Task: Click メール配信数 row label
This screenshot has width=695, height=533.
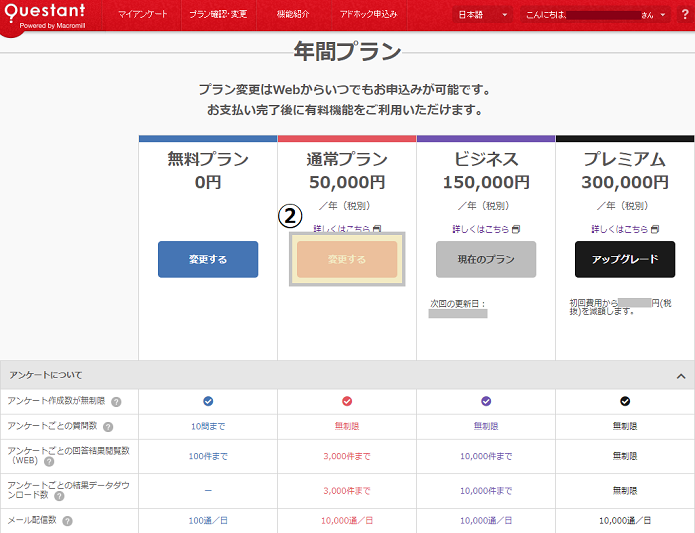Action: (32, 520)
